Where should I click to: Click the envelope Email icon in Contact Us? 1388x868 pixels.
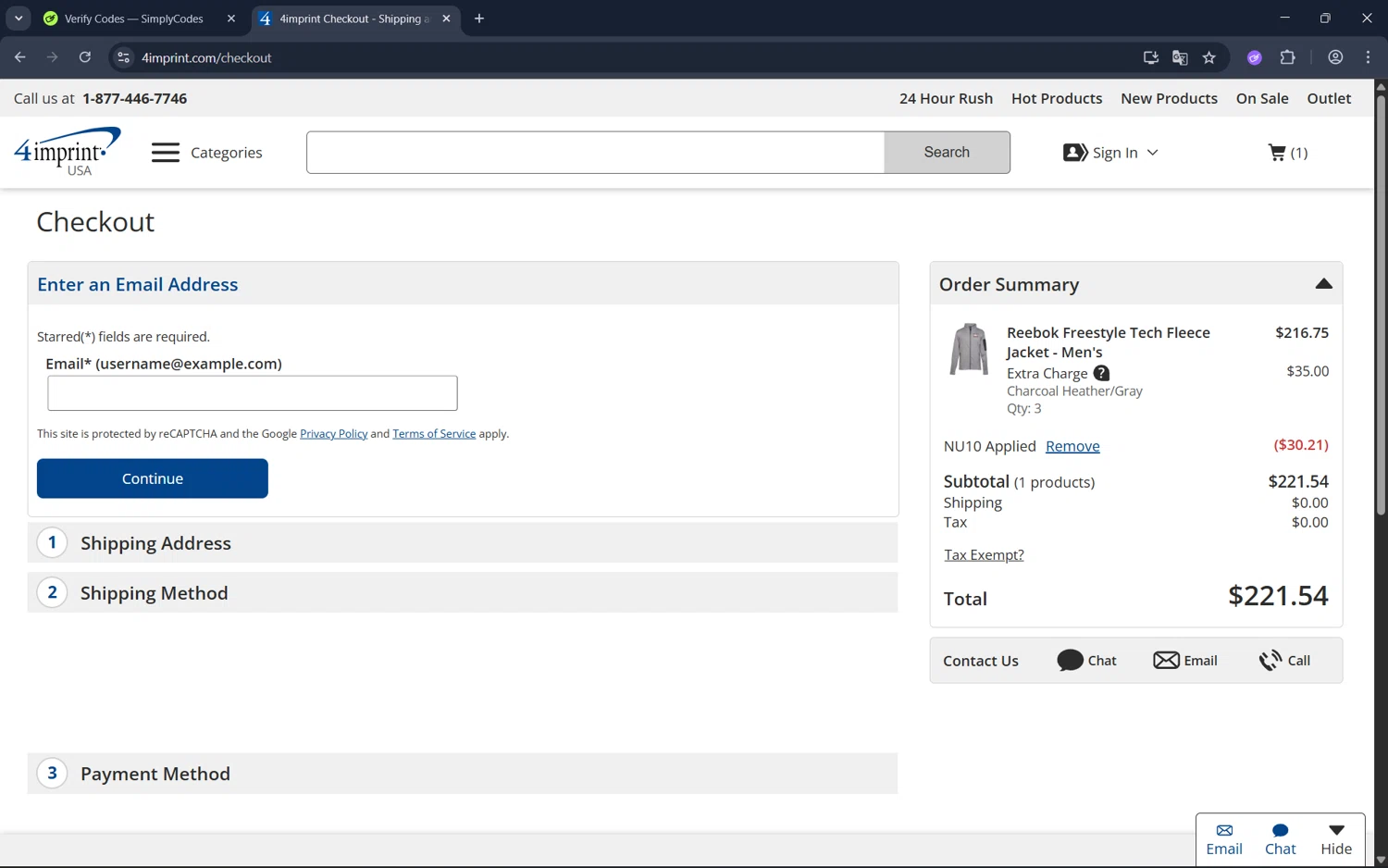pos(1166,660)
